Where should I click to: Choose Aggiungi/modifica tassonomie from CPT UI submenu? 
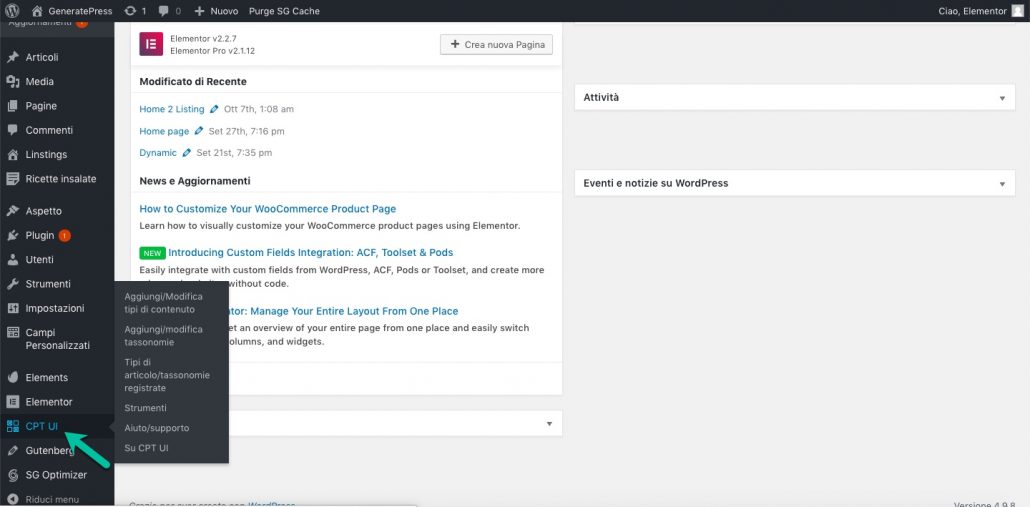163,335
